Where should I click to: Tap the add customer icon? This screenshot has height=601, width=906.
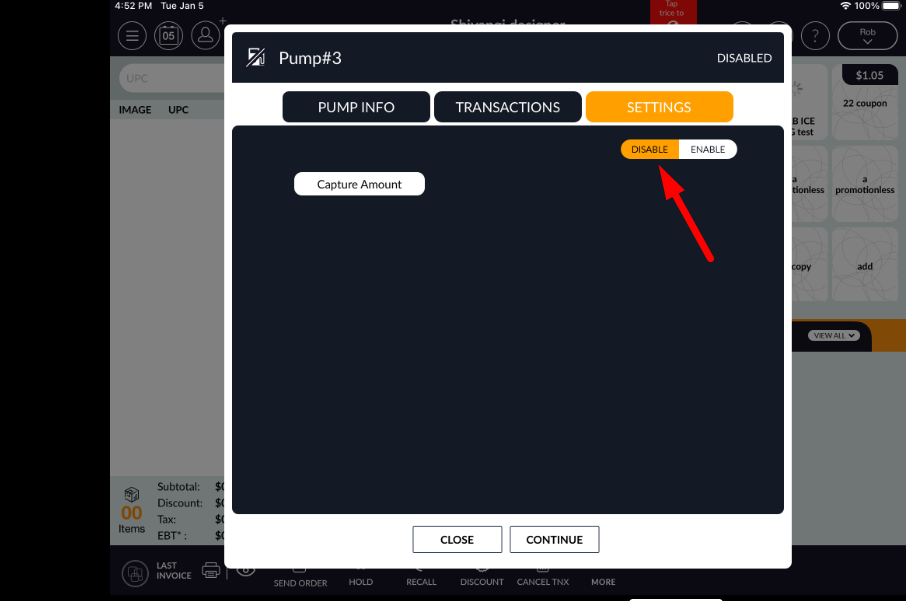click(x=205, y=37)
